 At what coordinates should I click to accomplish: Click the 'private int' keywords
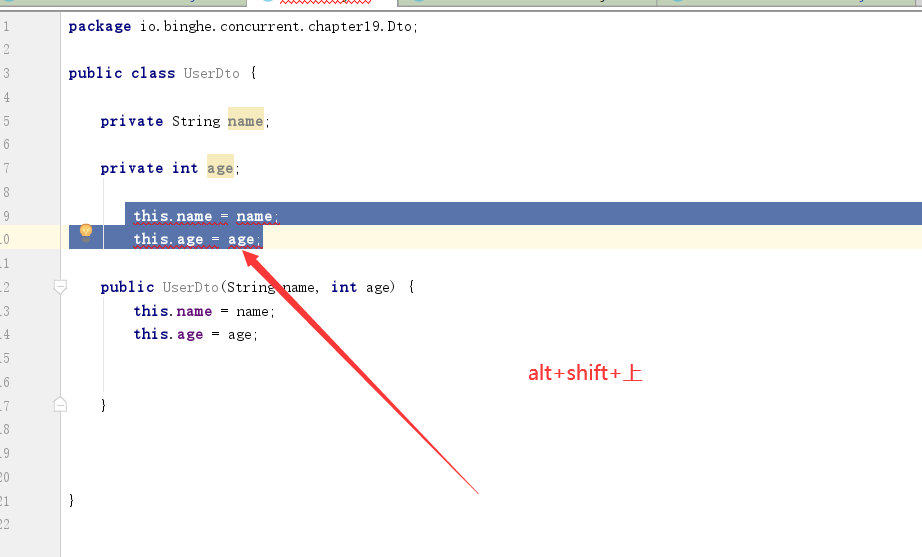(x=149, y=169)
